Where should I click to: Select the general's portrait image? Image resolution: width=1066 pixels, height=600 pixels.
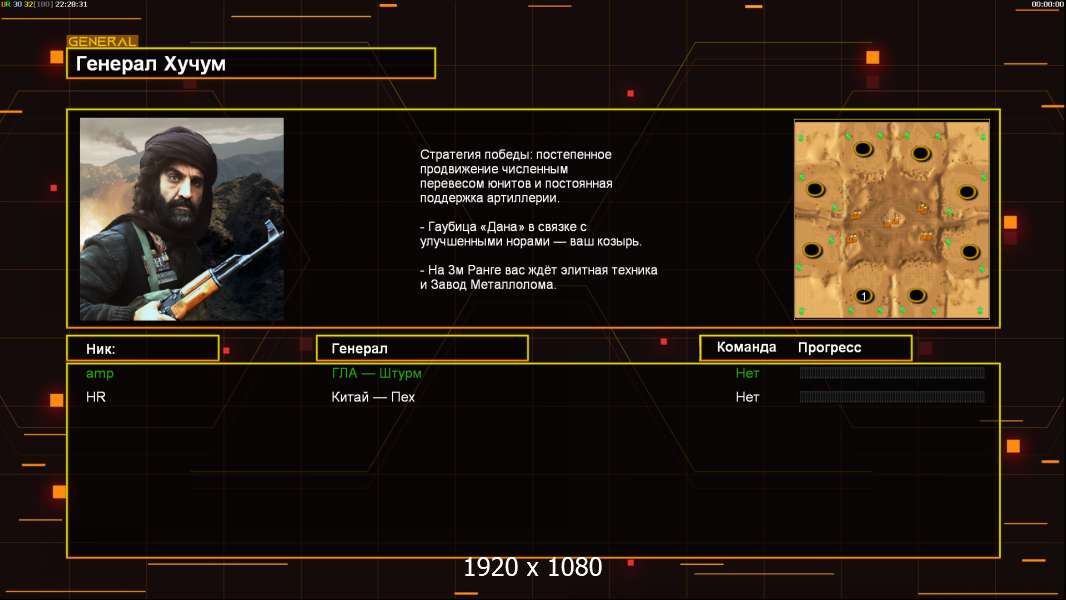(182, 219)
